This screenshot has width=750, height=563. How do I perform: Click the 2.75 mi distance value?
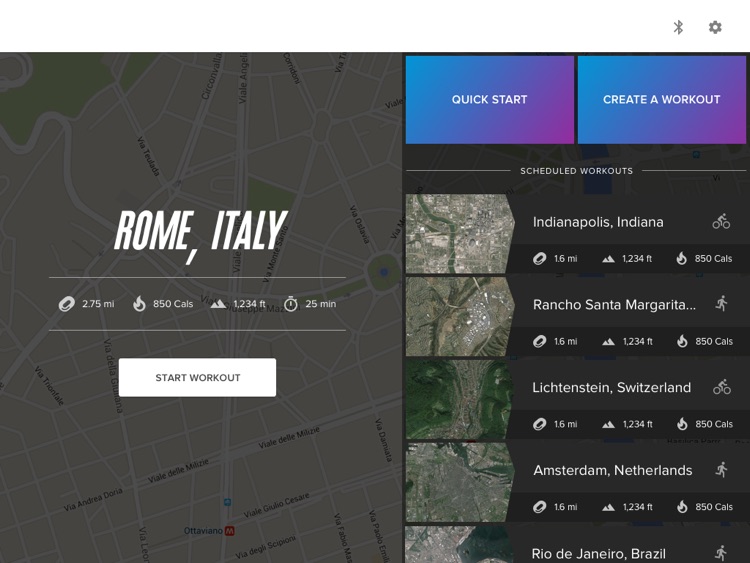click(98, 304)
